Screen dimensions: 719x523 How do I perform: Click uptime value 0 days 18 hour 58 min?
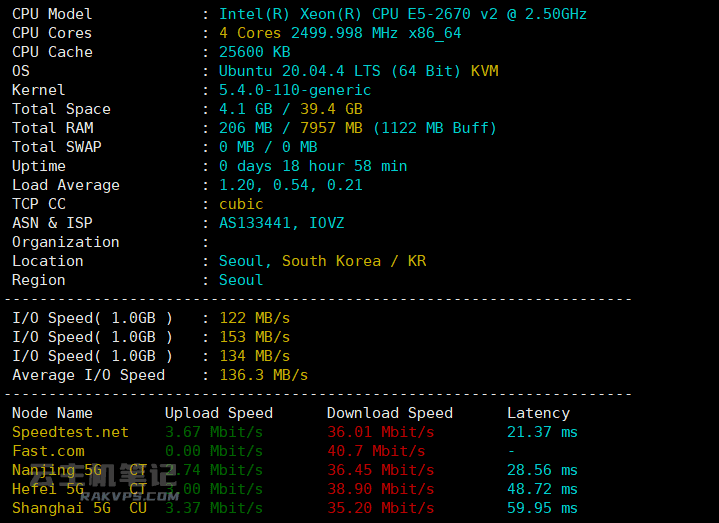[x=313, y=166]
